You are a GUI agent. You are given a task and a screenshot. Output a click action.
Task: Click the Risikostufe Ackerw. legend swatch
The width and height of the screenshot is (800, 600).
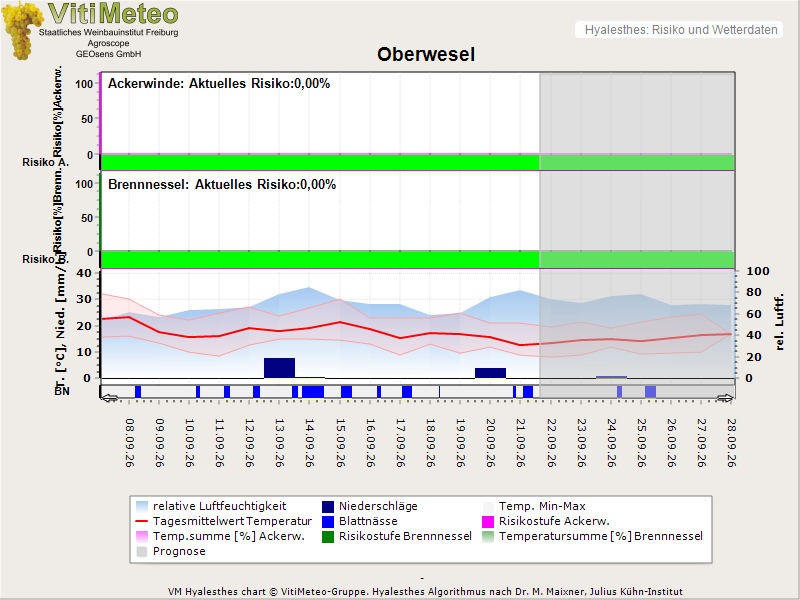click(x=488, y=521)
